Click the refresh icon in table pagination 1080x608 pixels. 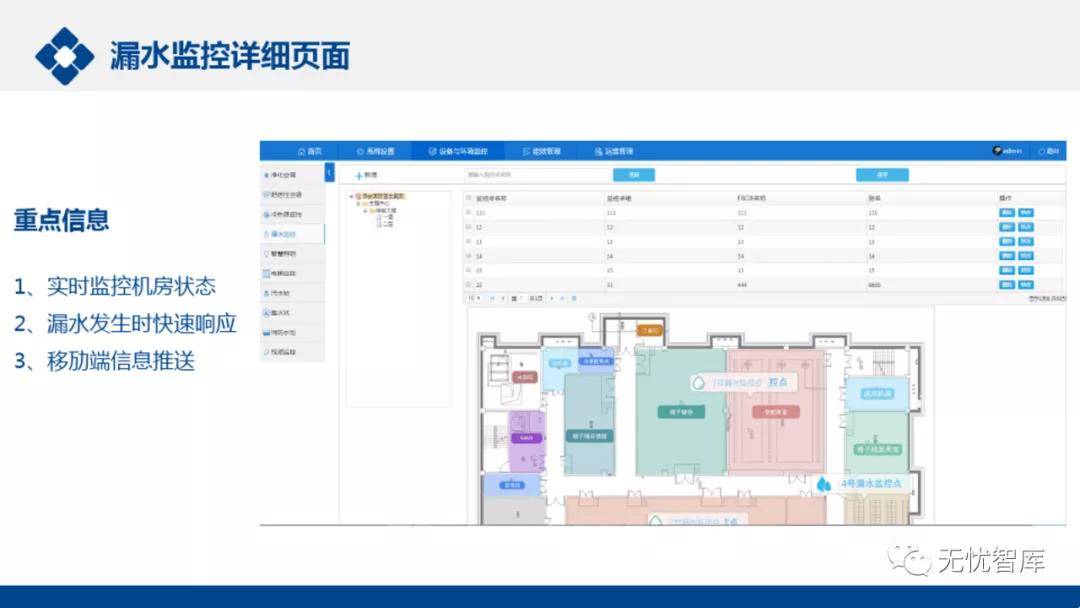click(573, 298)
